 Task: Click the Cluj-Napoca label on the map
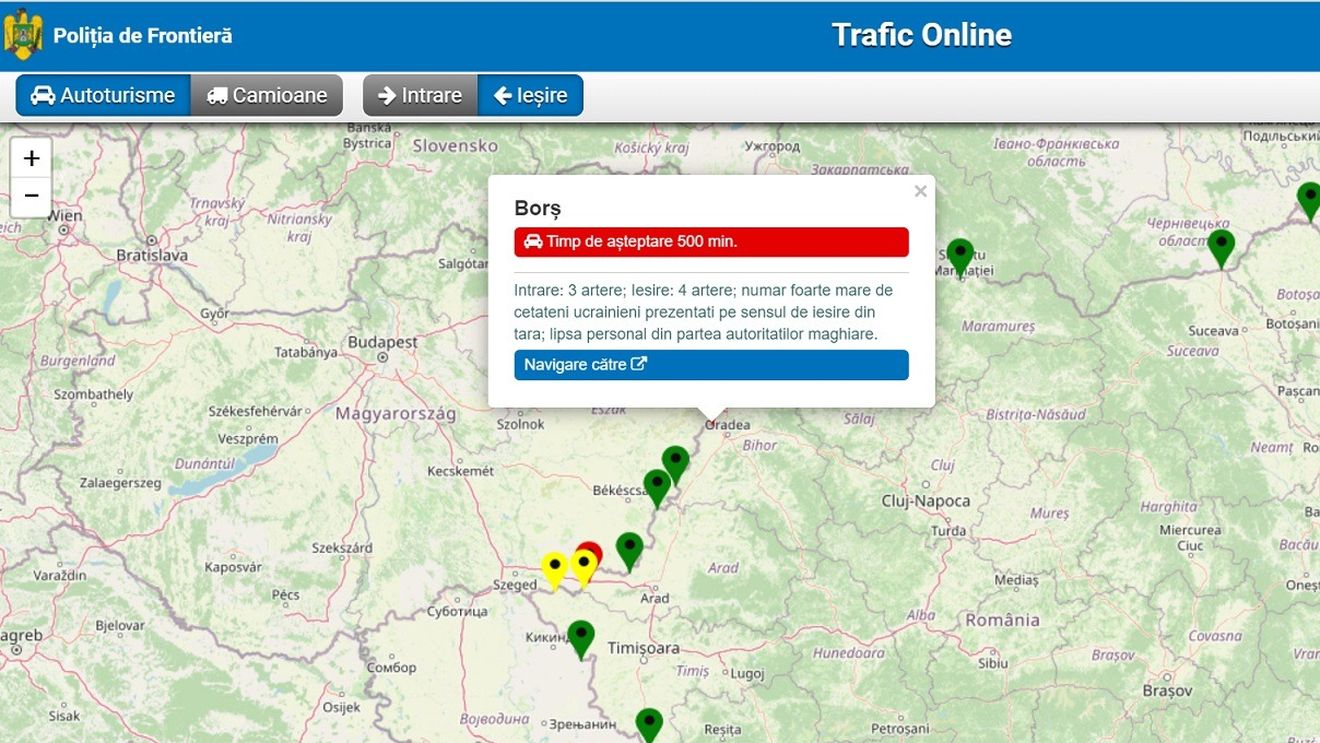[x=926, y=501]
